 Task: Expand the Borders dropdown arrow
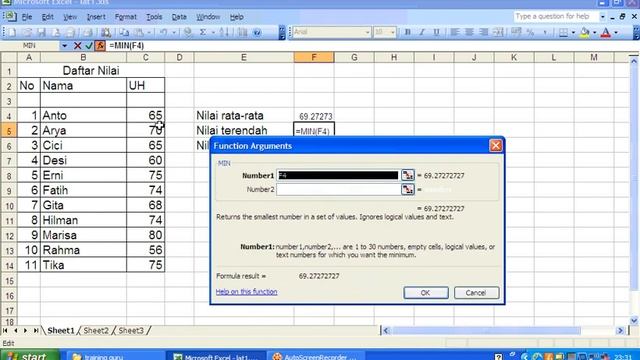[573, 32]
